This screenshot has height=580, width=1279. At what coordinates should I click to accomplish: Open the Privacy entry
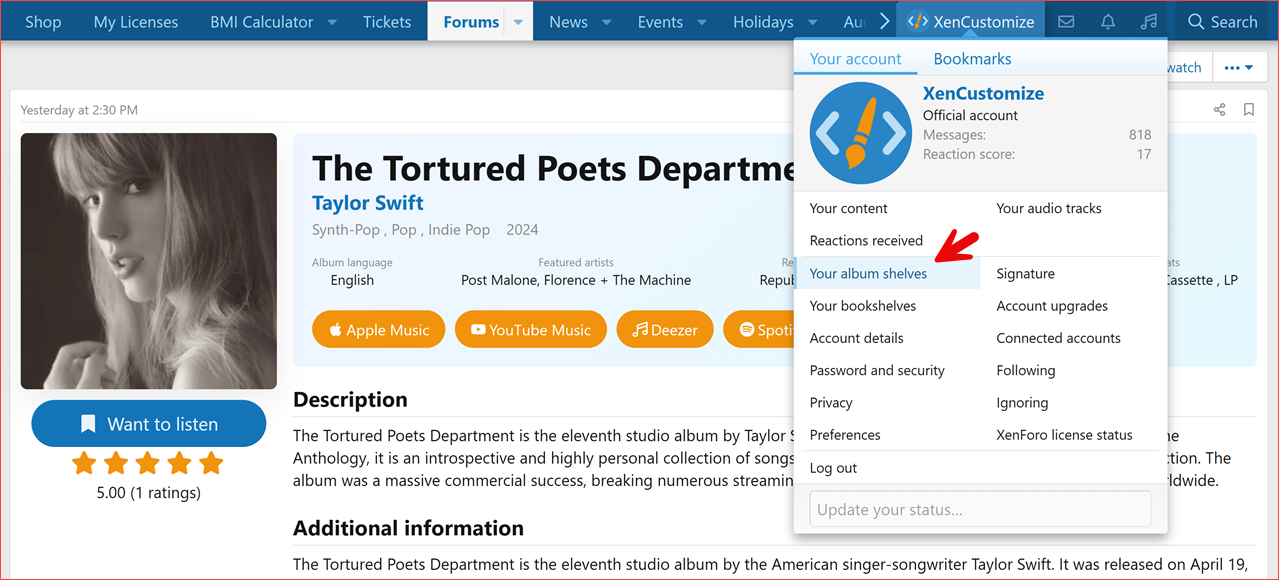(x=831, y=403)
